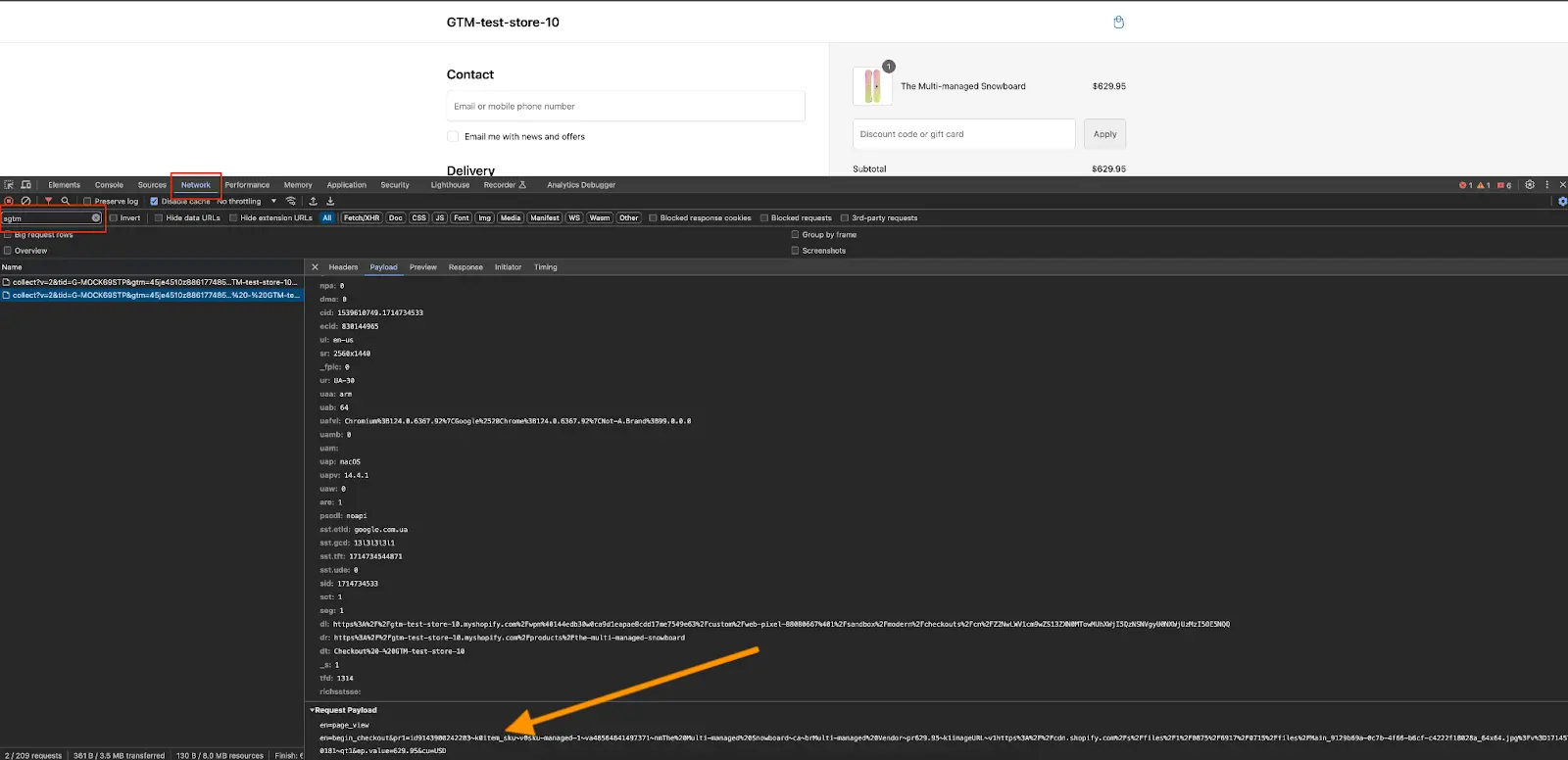
Task: Open the Memory panel
Action: (298, 185)
